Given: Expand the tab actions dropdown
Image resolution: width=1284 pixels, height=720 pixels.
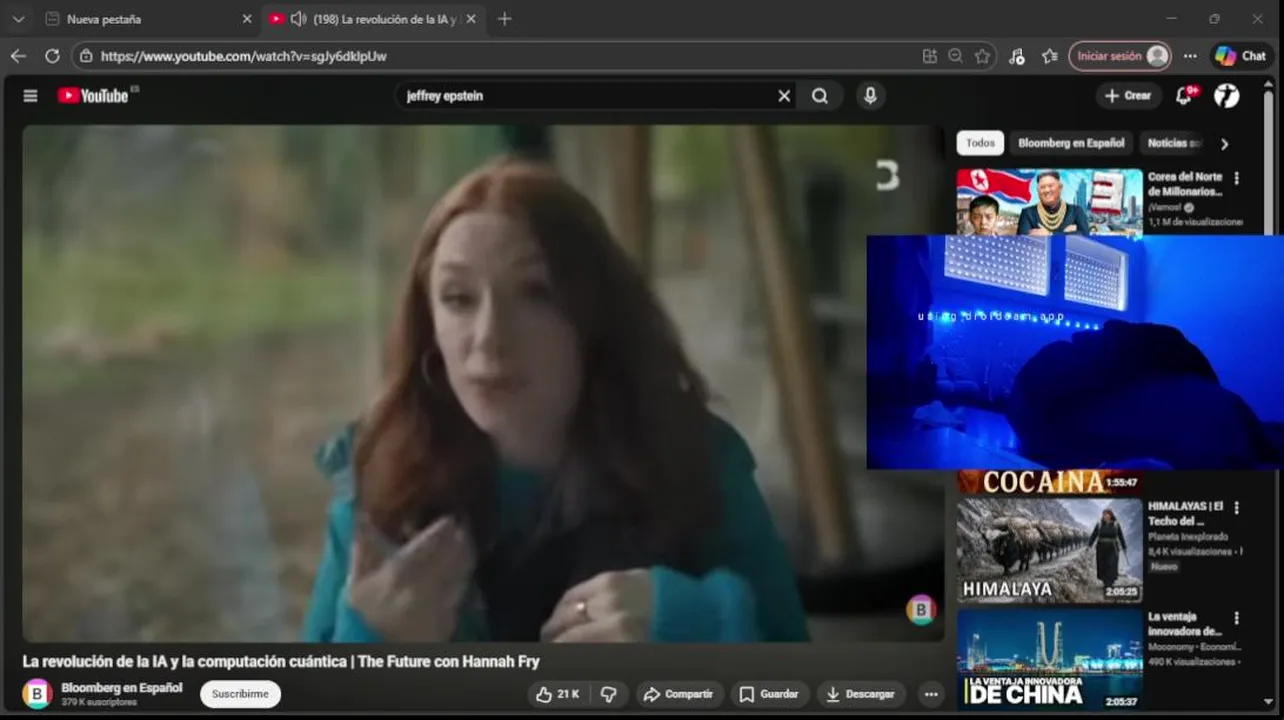Looking at the screenshot, I should point(18,19).
